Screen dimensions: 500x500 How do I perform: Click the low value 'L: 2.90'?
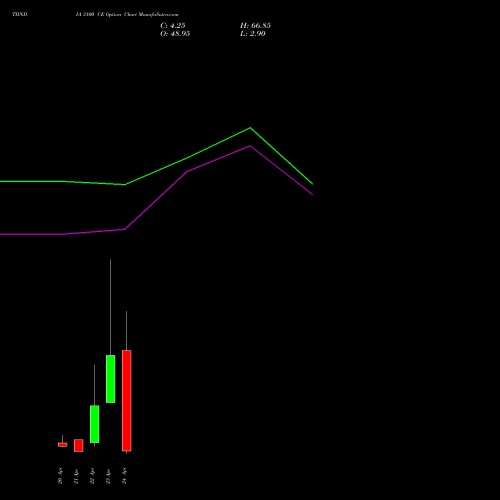pos(253,34)
